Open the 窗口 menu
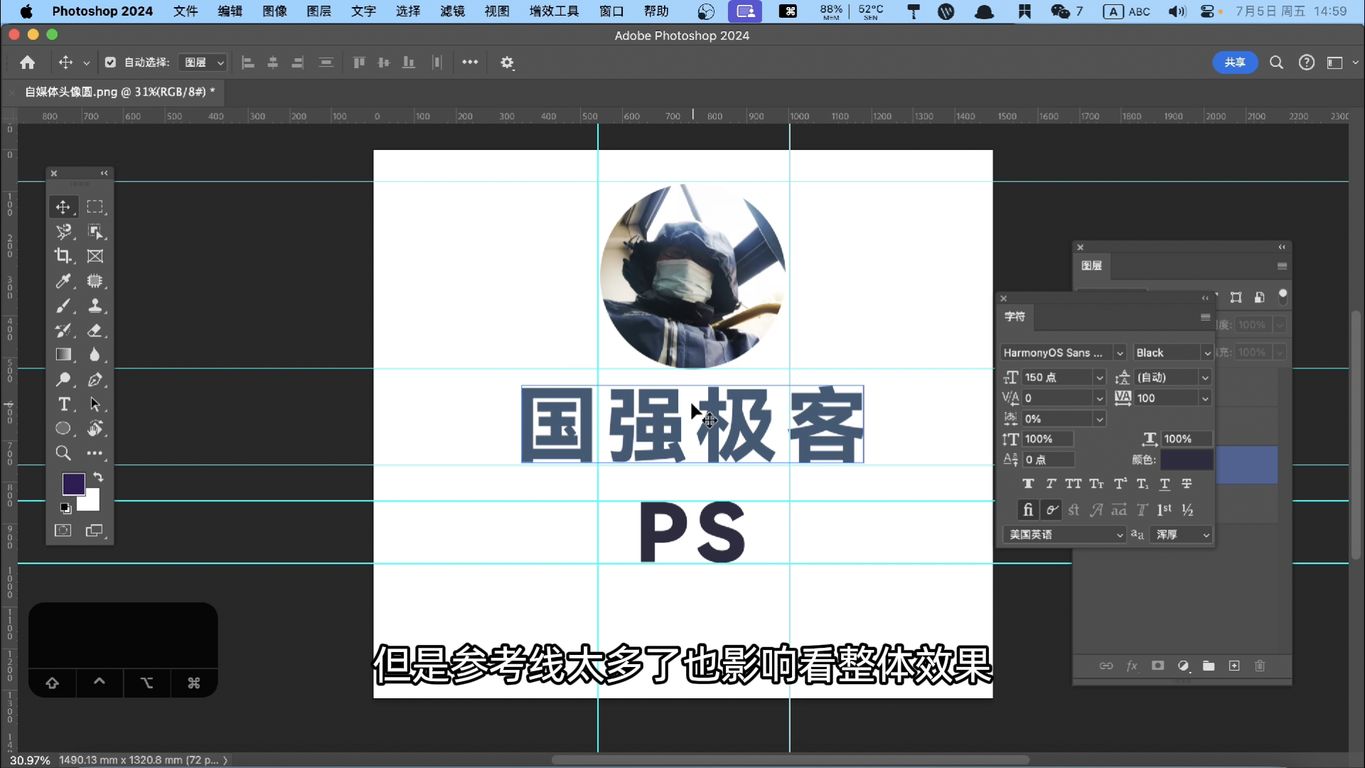The image size is (1365, 768). 611,11
